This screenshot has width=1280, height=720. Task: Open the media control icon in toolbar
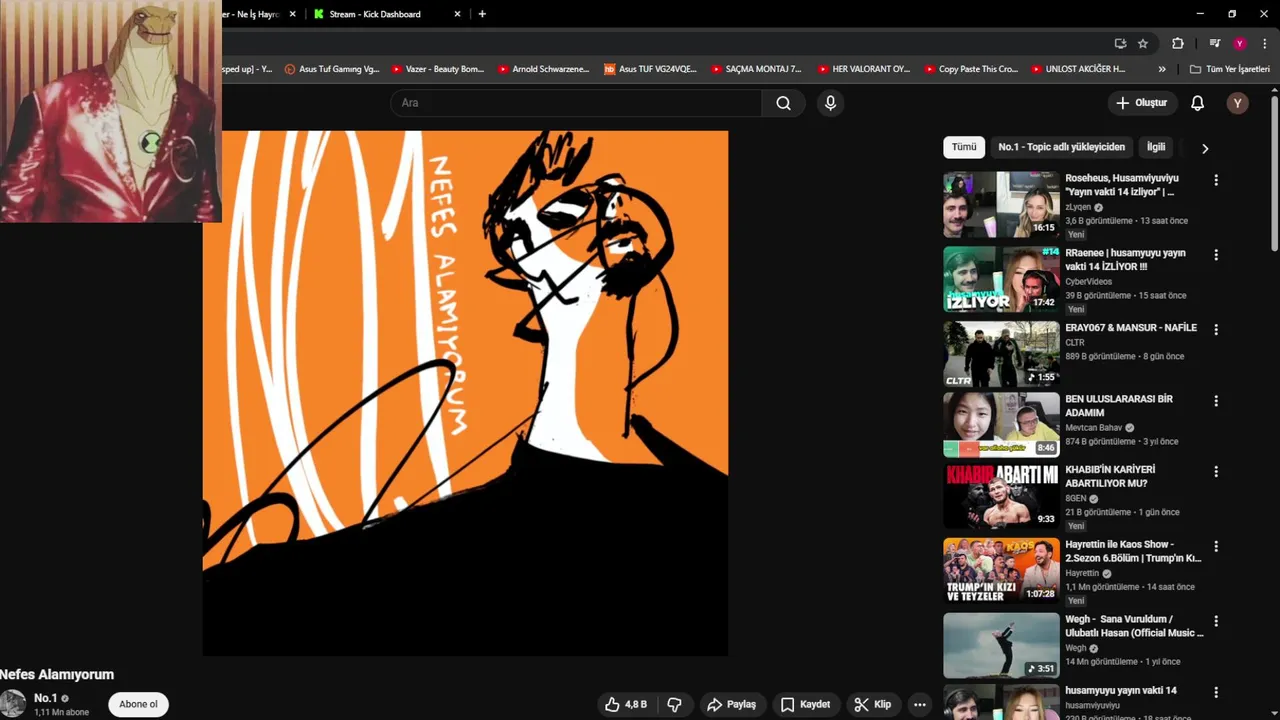point(1215,43)
